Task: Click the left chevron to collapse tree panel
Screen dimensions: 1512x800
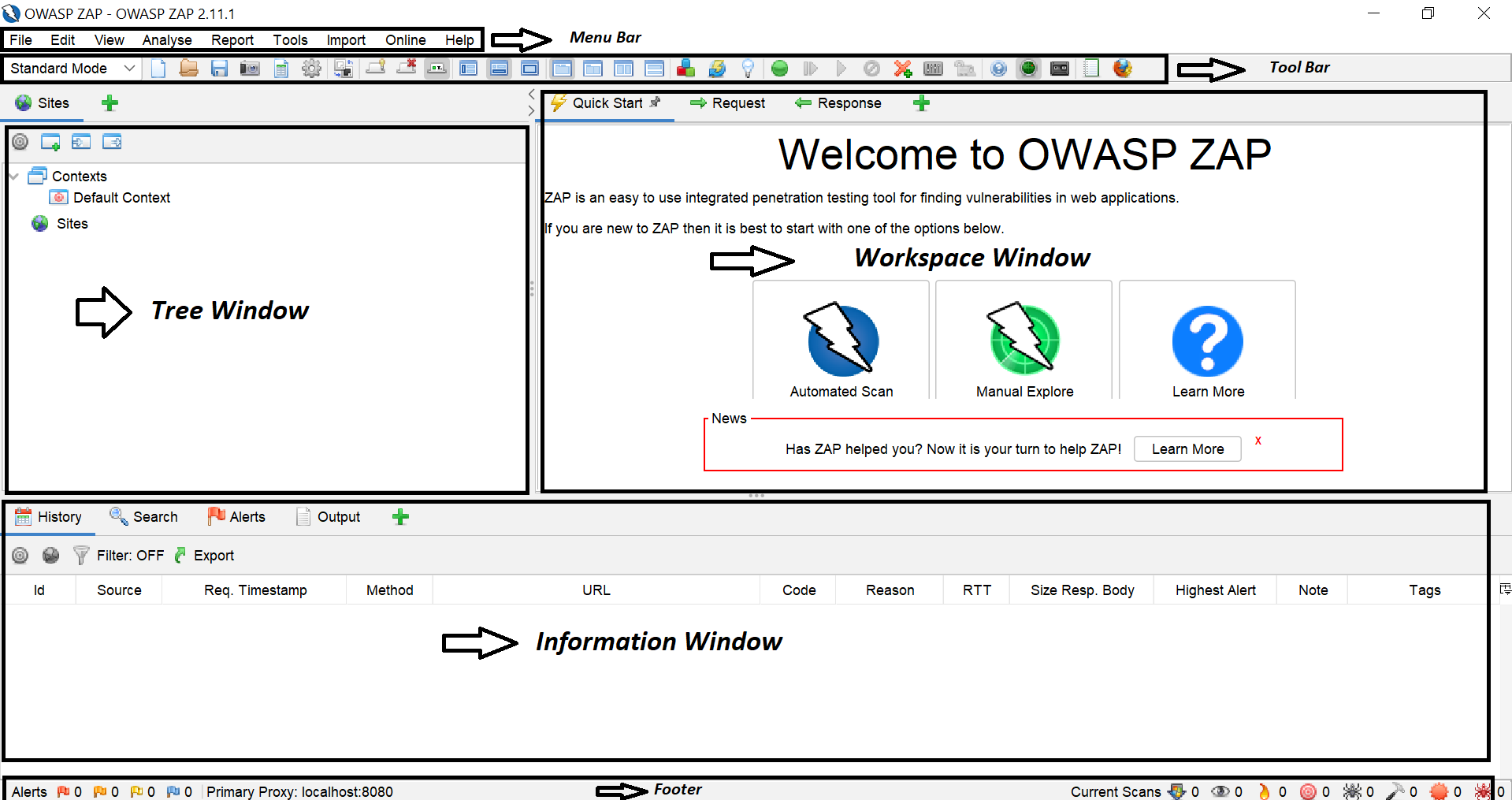Action: point(532,94)
